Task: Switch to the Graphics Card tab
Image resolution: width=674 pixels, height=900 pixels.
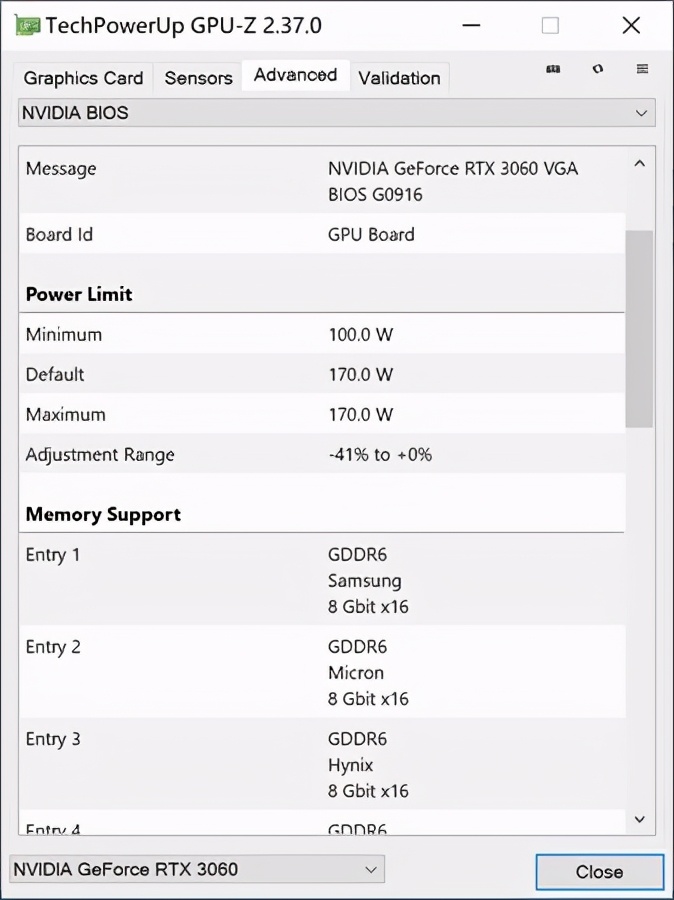Action: (x=83, y=78)
